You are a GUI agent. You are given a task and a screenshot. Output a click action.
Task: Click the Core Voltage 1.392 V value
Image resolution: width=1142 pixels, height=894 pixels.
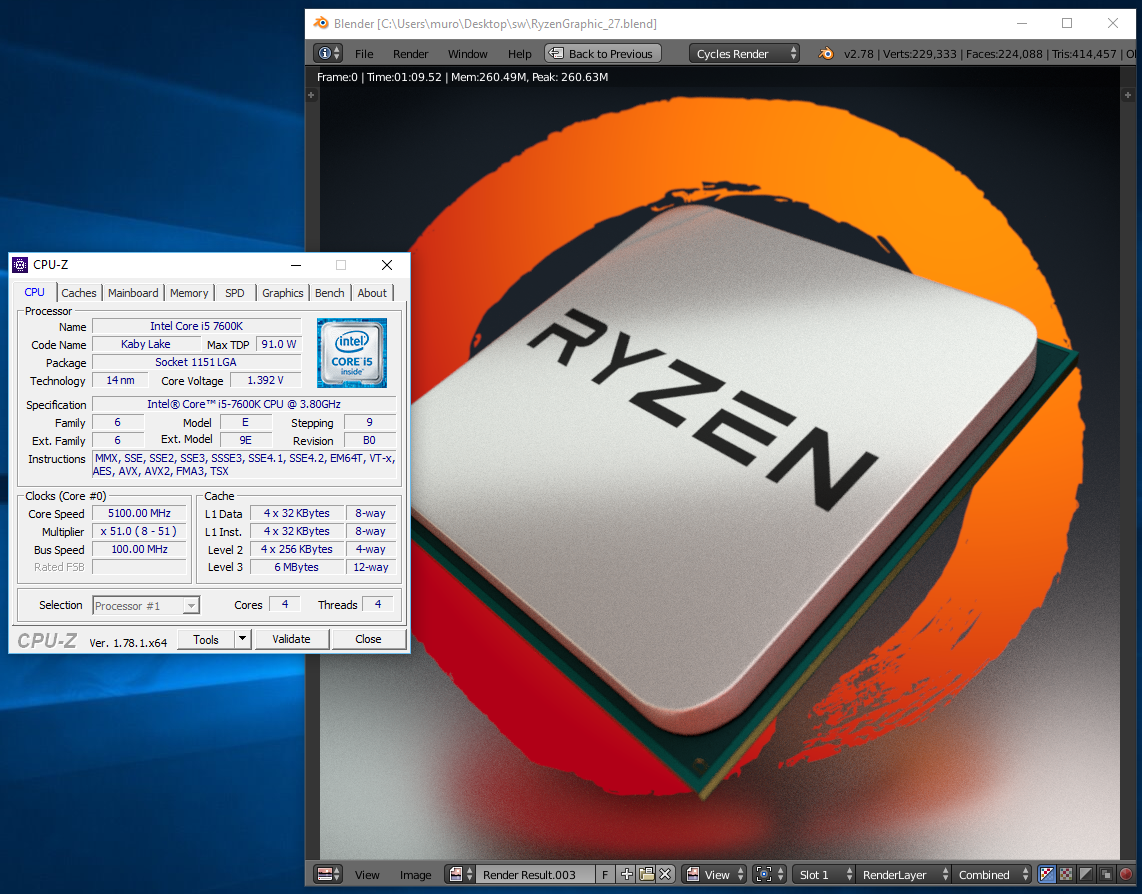[x=265, y=380]
